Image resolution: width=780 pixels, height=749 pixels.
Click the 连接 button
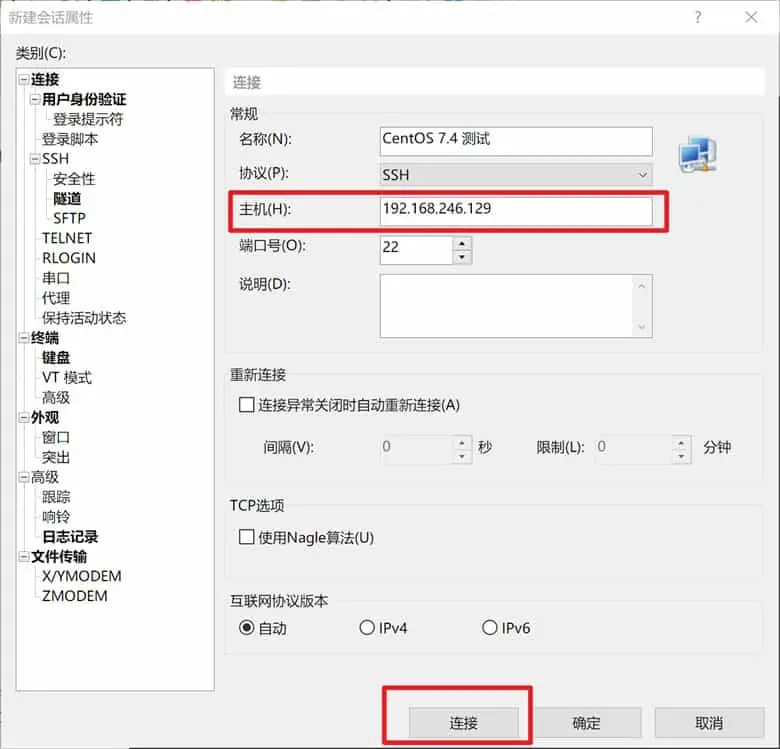click(x=463, y=723)
